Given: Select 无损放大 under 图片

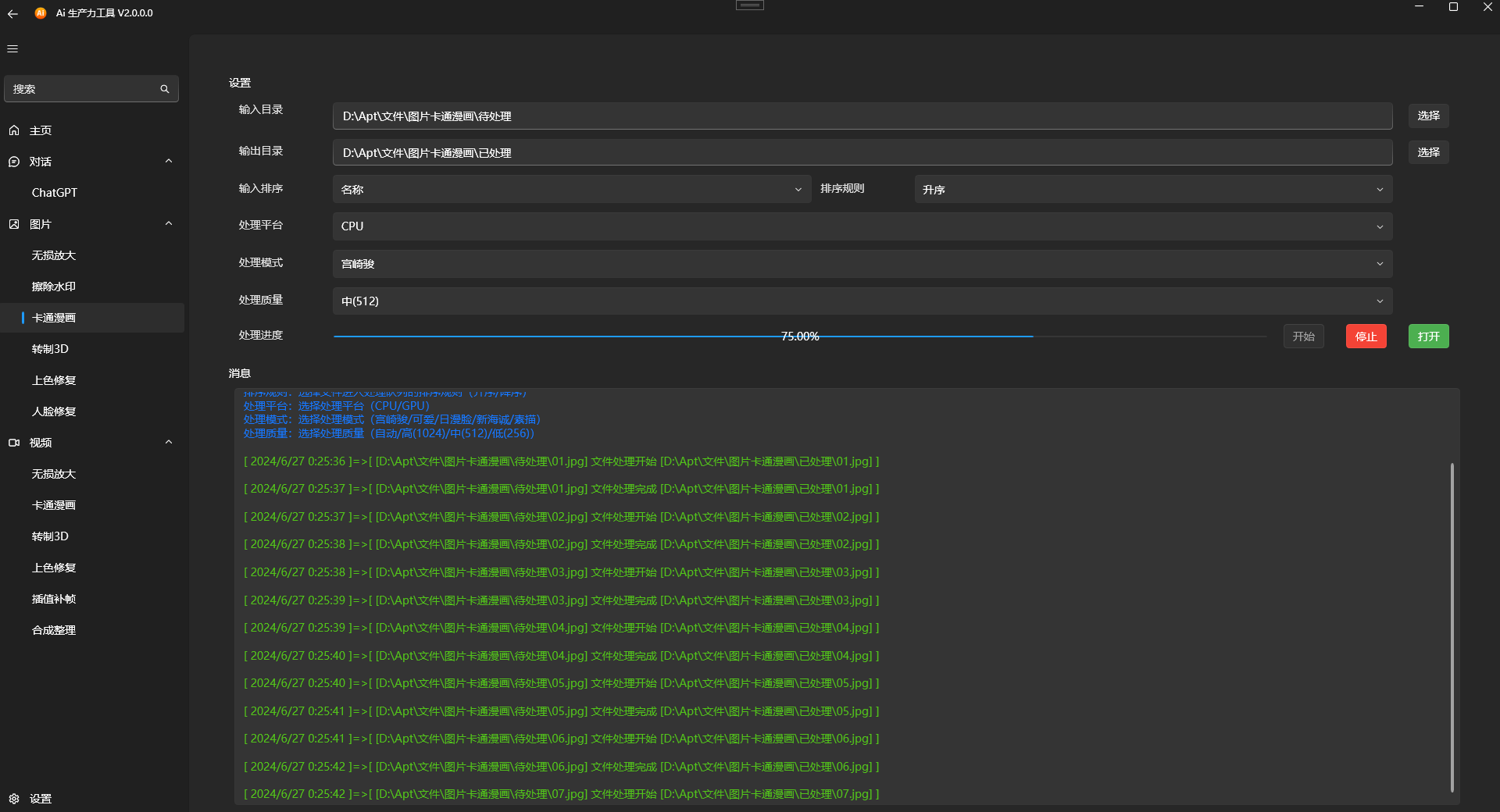Looking at the screenshot, I should [x=92, y=255].
